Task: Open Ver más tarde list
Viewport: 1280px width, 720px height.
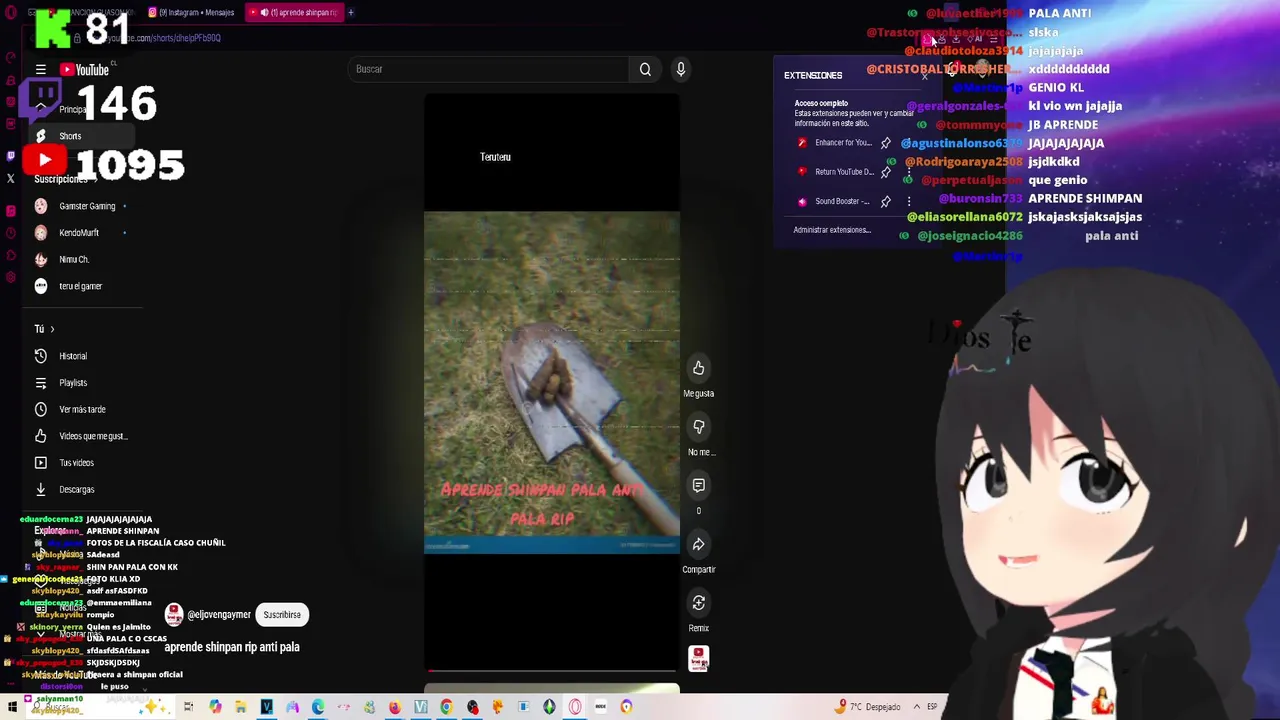Action: tap(80, 409)
